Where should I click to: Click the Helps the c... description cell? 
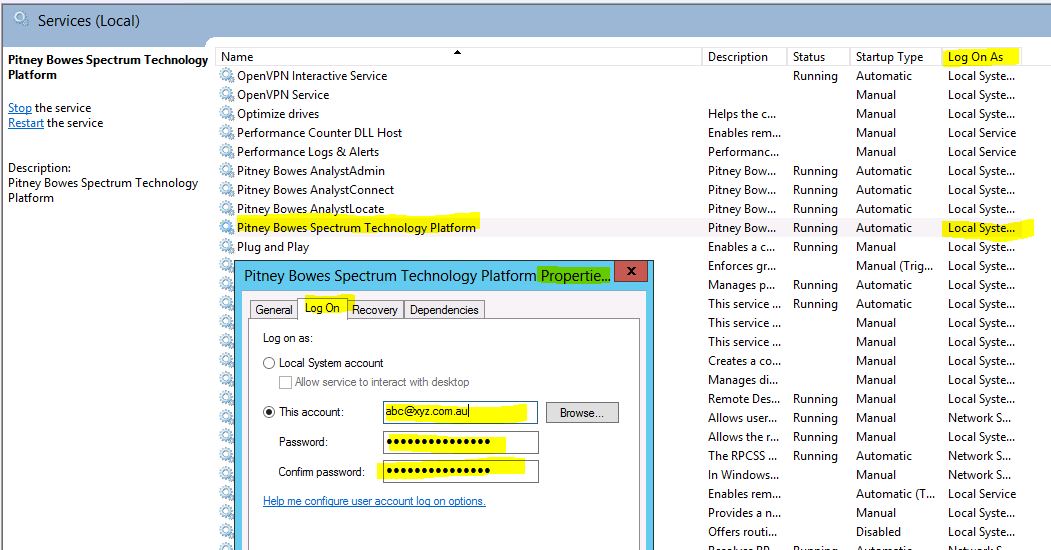[742, 114]
